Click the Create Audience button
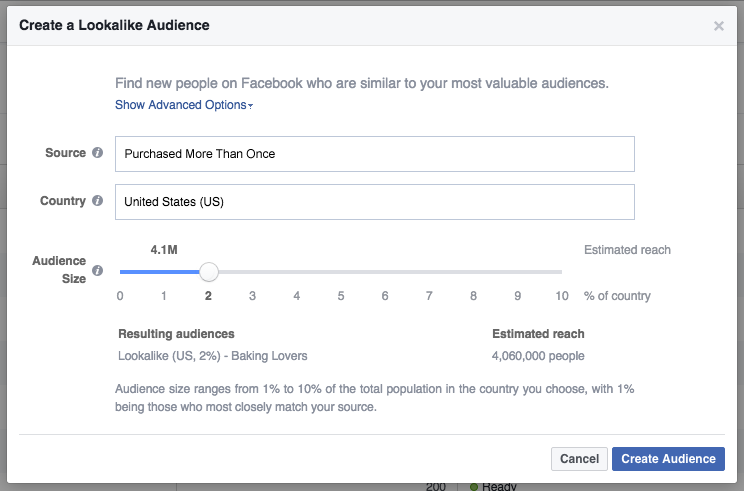 point(668,459)
